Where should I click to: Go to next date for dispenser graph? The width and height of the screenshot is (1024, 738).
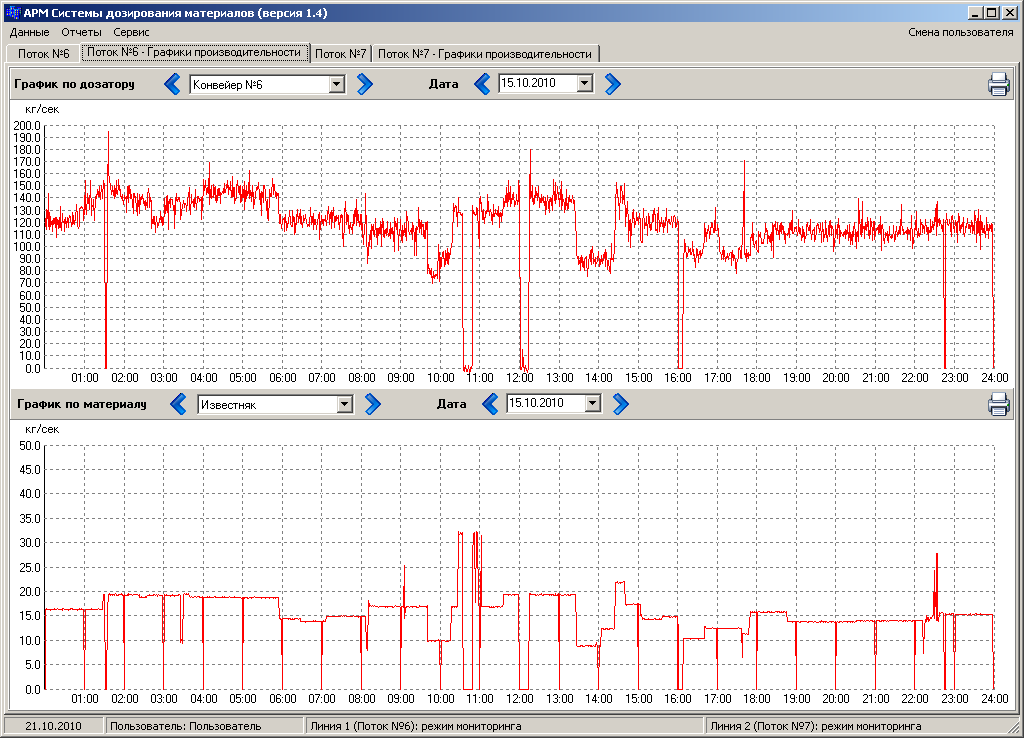point(612,84)
